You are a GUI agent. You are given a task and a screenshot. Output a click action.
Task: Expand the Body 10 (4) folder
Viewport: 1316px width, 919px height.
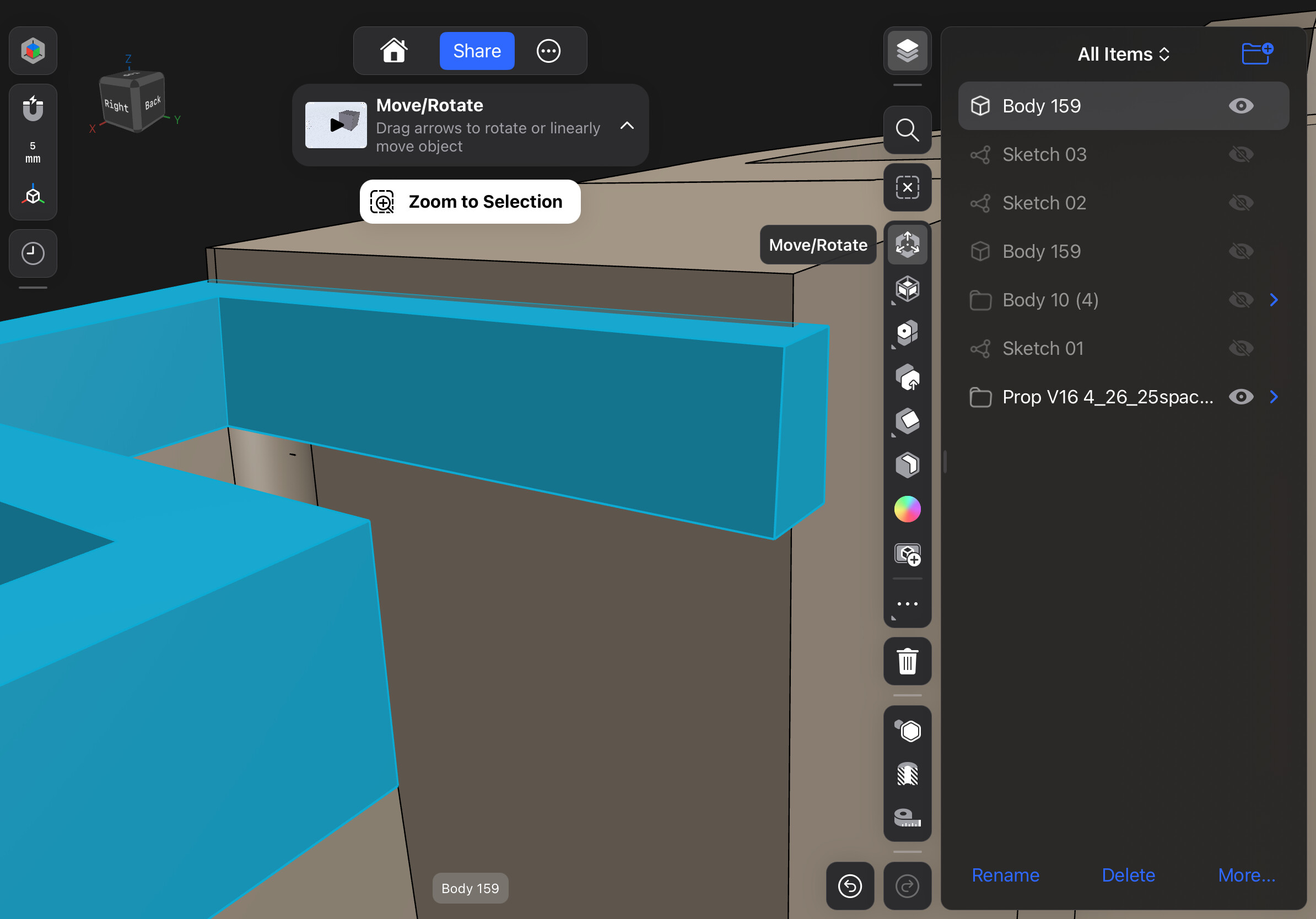point(1274,300)
